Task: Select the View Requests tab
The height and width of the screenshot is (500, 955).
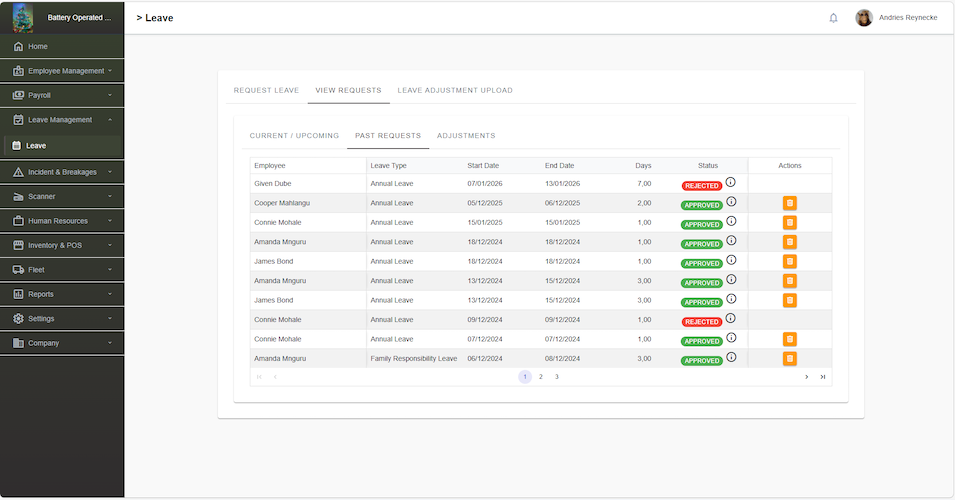Action: click(348, 90)
